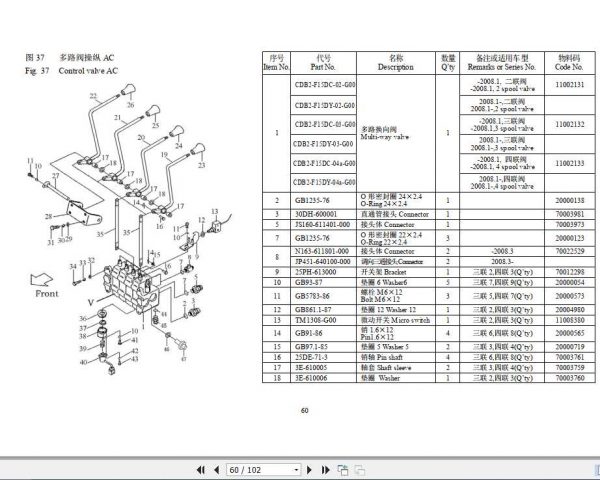Click the 'Description' column header
The width and height of the screenshot is (600, 480).
396,63
